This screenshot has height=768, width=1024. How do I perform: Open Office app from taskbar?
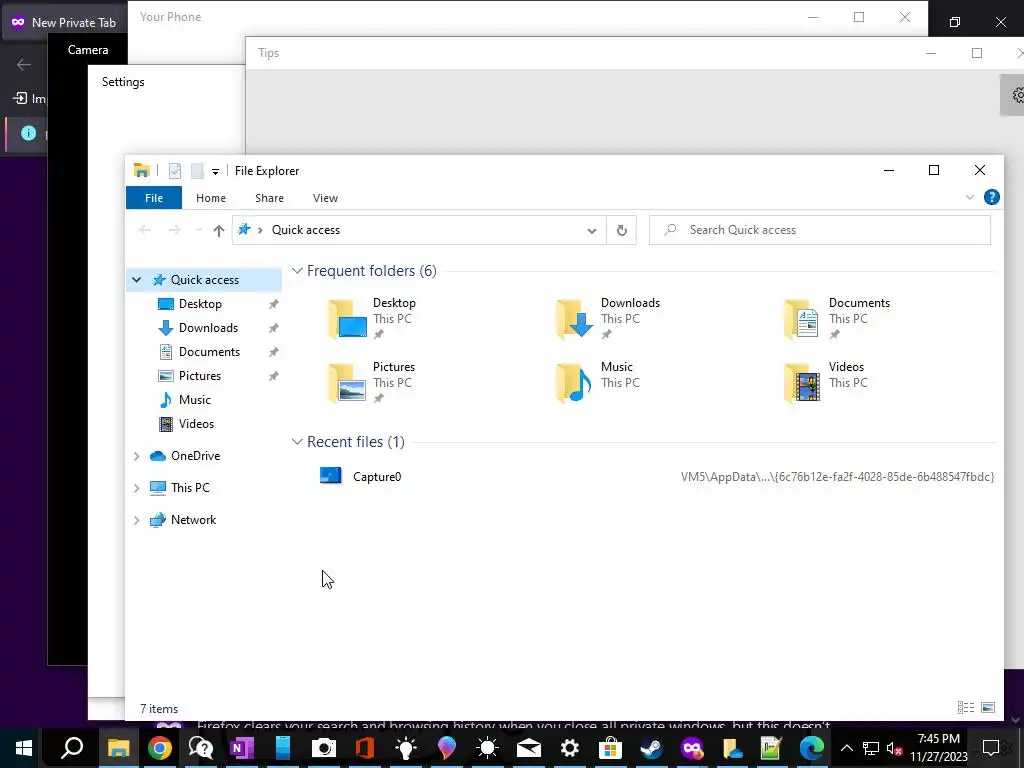(x=364, y=748)
